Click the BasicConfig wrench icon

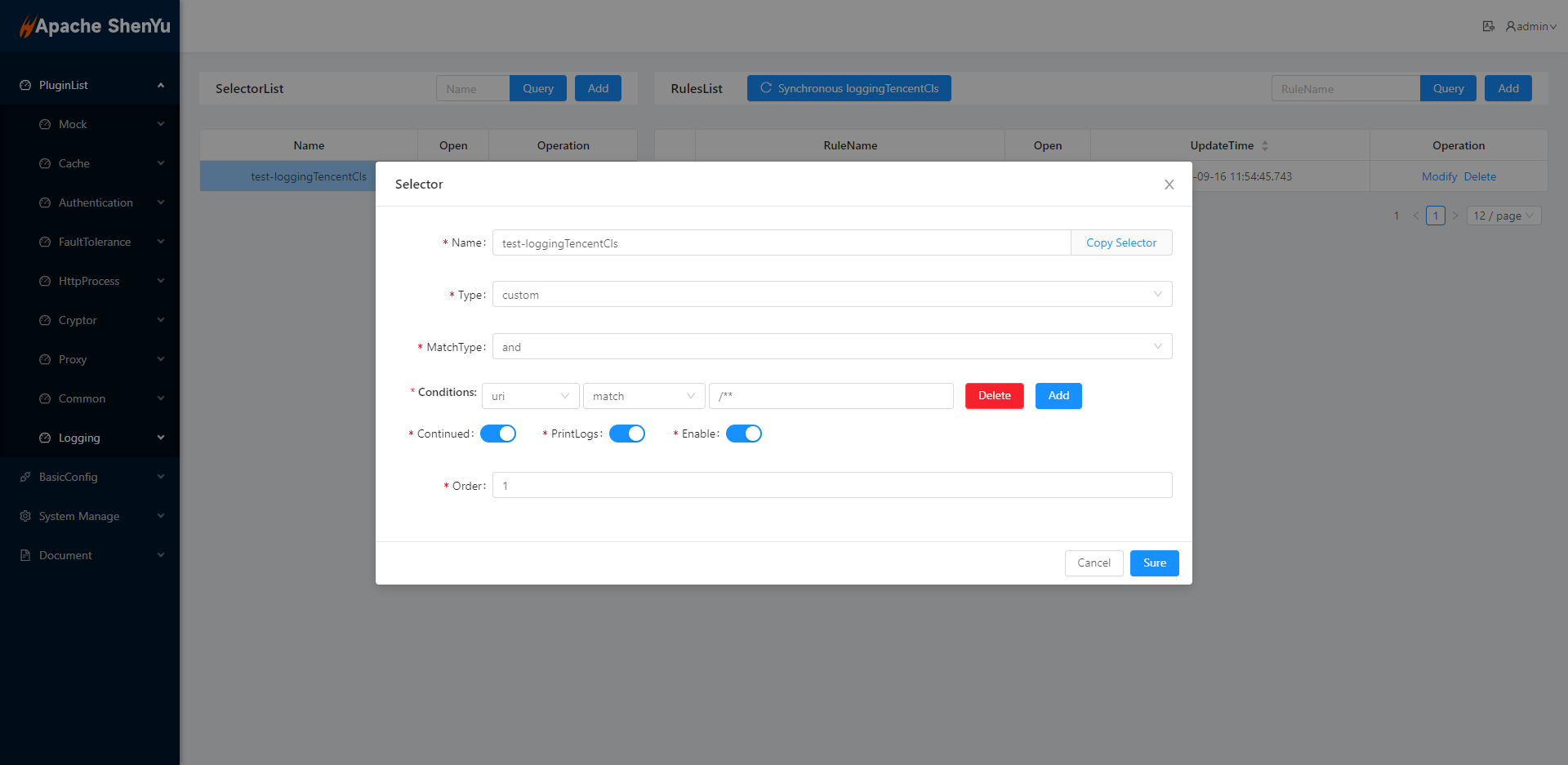click(x=25, y=477)
